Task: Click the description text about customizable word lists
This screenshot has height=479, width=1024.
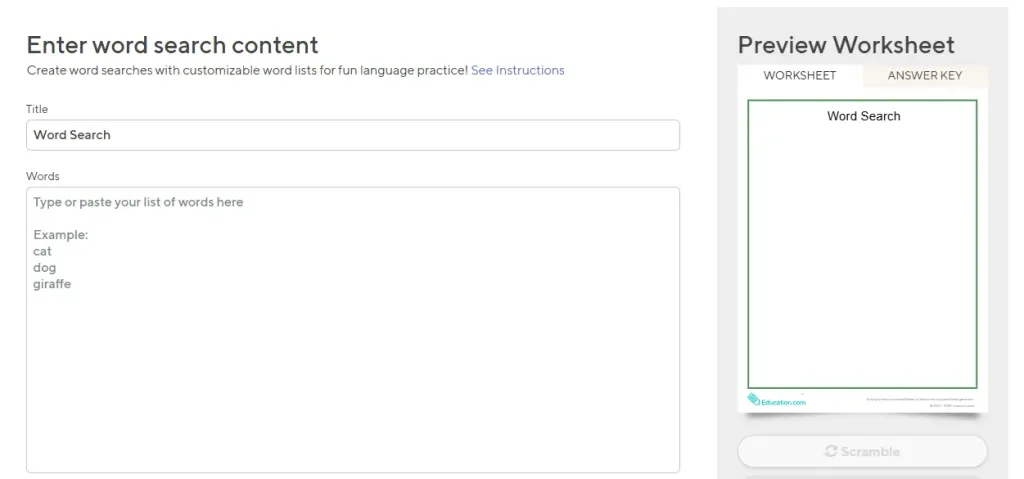Action: click(247, 70)
